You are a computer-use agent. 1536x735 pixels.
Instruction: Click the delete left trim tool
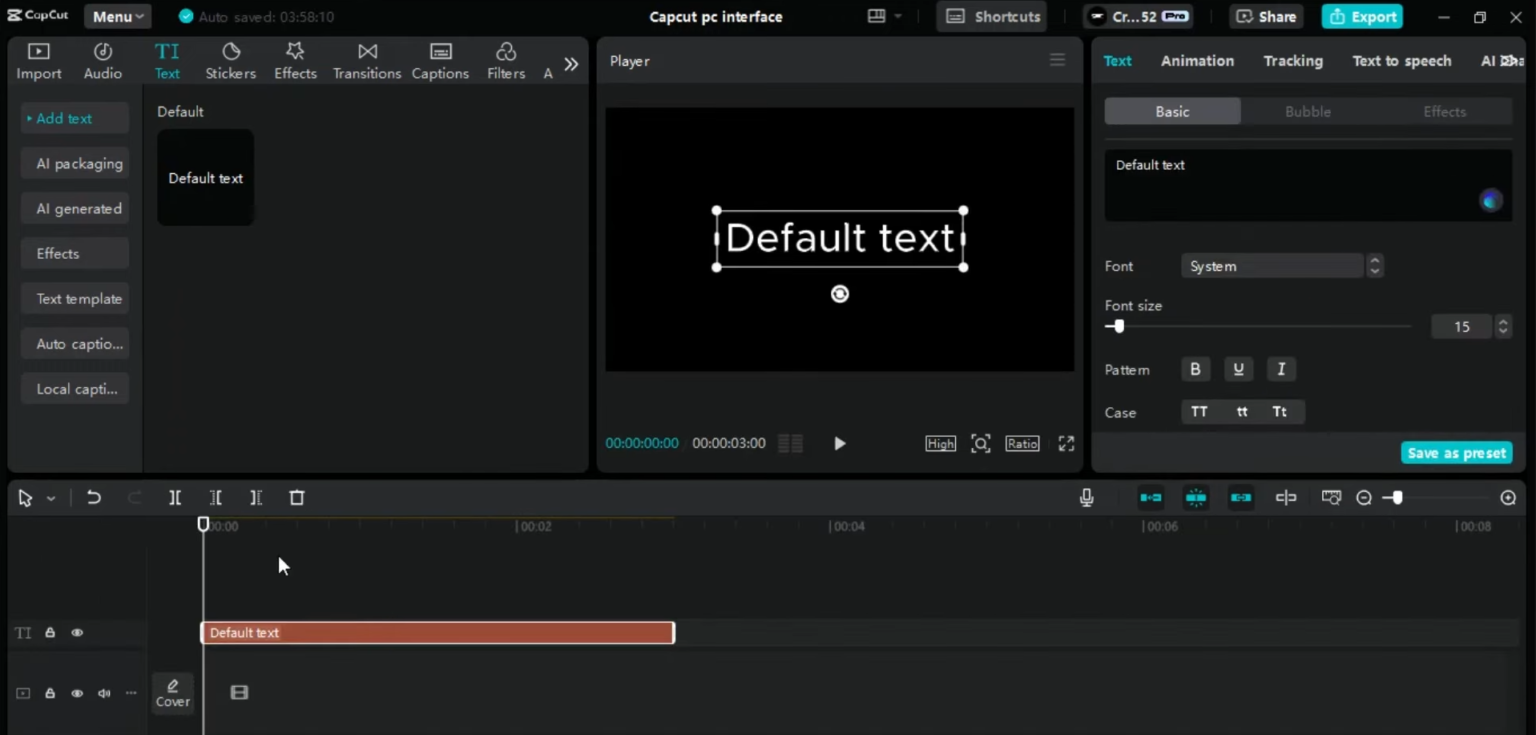[x=215, y=497]
